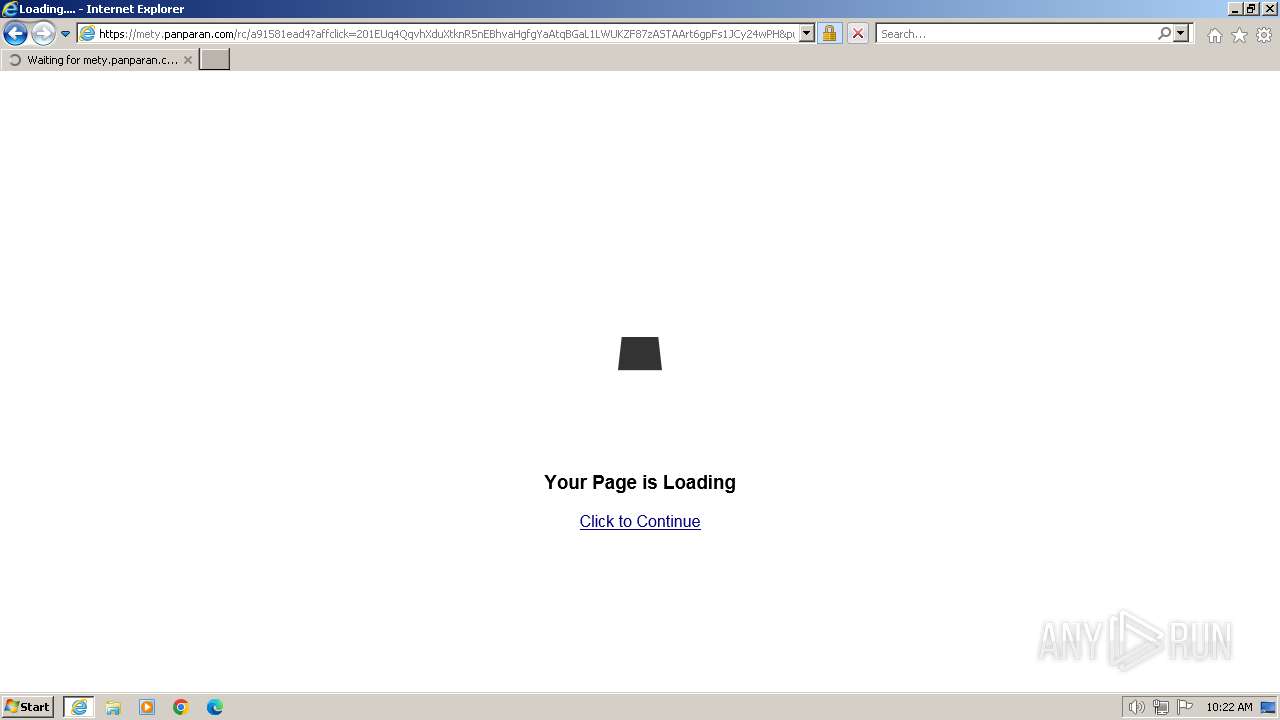Image resolution: width=1280 pixels, height=720 pixels.
Task: Open the recent pages dropdown arrow
Action: click(x=66, y=34)
